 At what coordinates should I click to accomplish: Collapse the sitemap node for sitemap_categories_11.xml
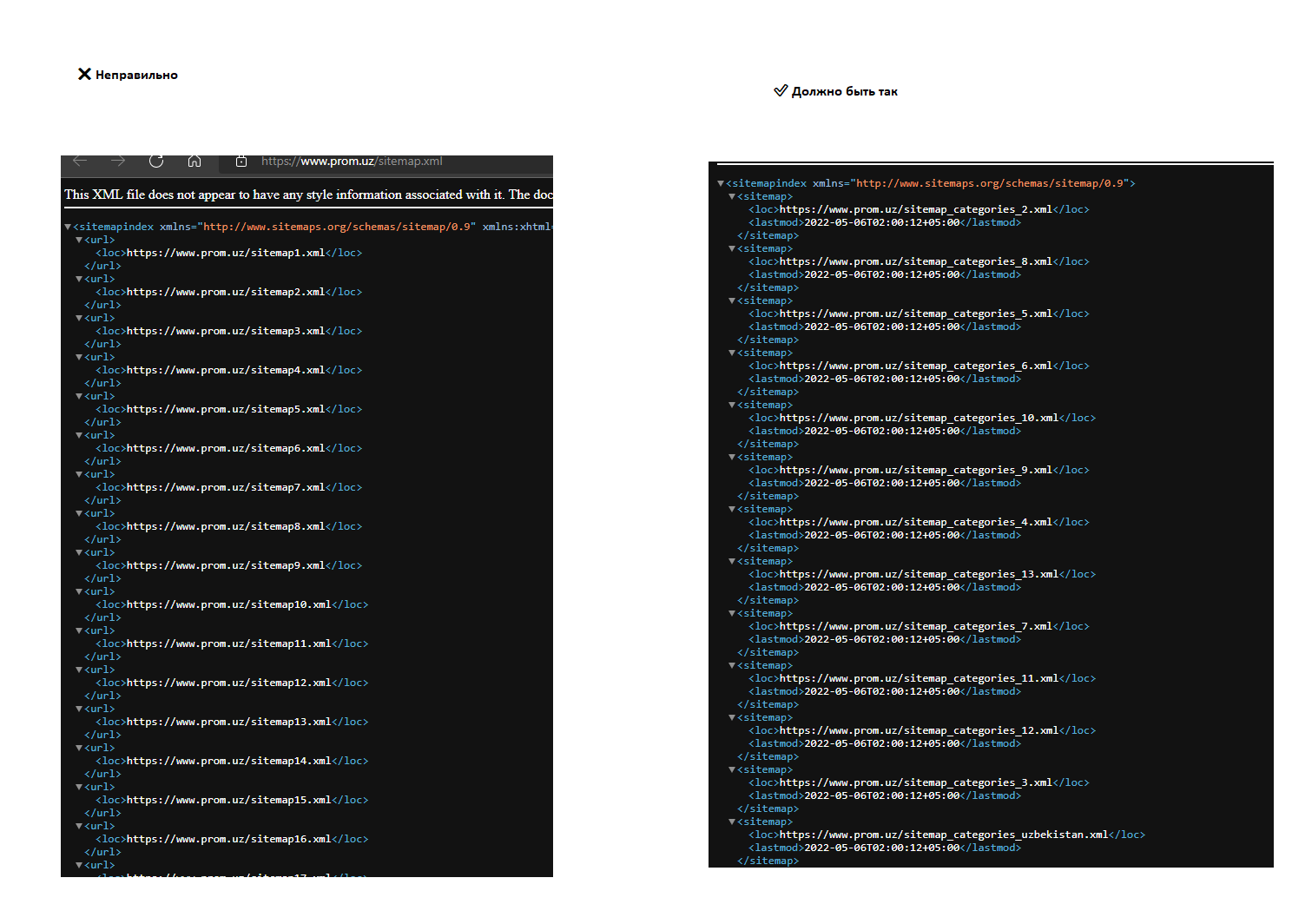tap(732, 665)
